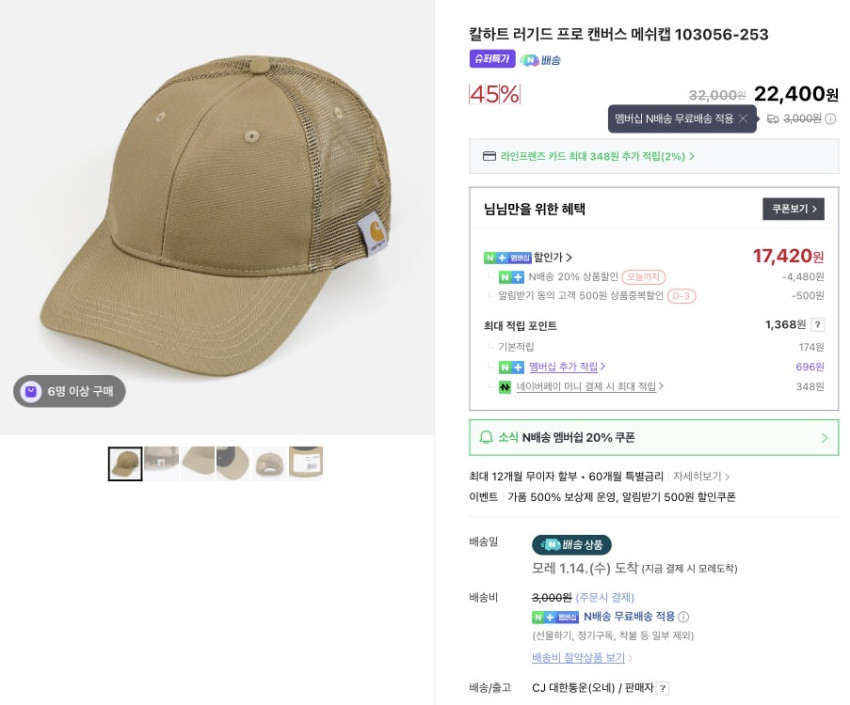Open the 쿠폰보기 coupon button
This screenshot has width=850, height=705.
[793, 209]
